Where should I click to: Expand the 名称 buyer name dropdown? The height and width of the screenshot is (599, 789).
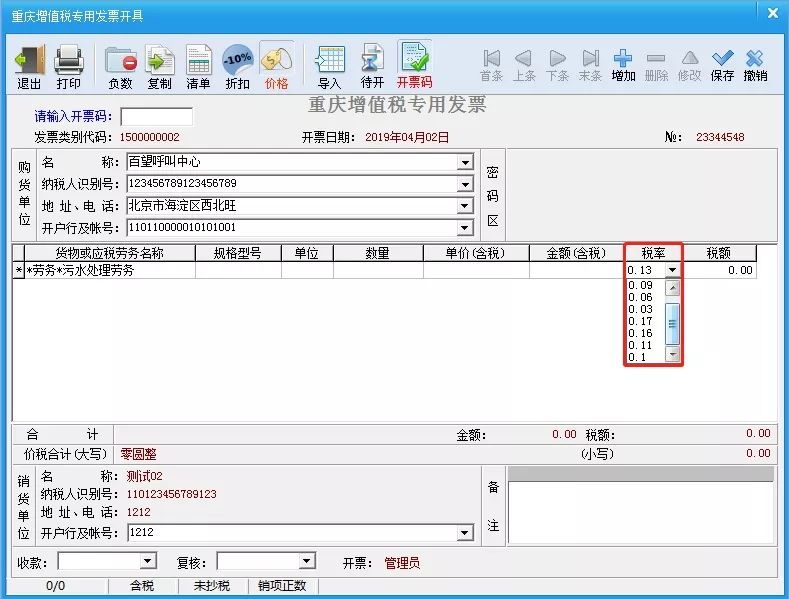coord(465,162)
